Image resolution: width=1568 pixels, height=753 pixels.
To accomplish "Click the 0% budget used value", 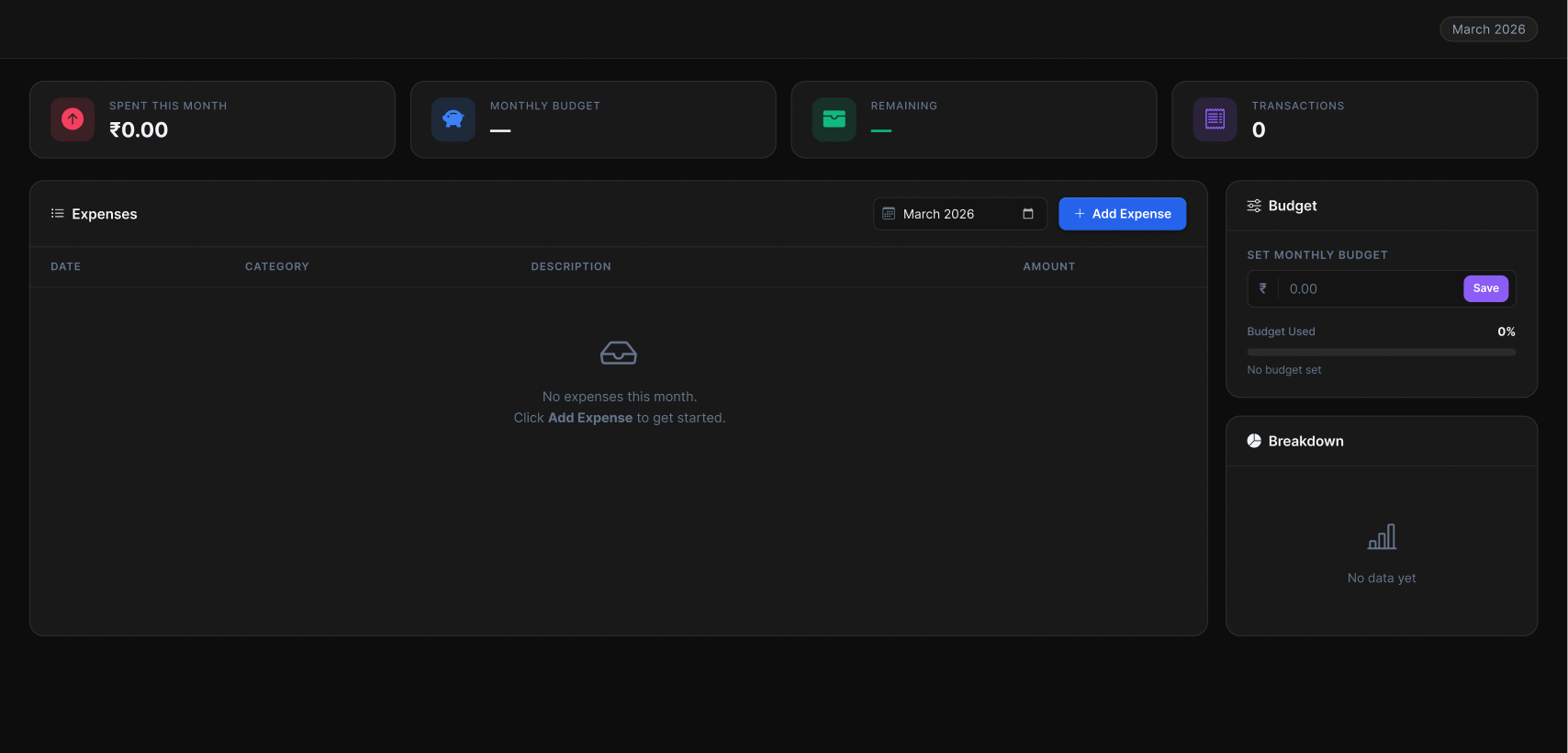I will click(x=1506, y=332).
